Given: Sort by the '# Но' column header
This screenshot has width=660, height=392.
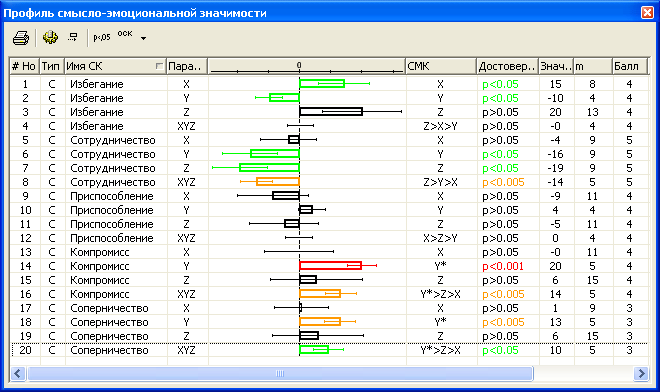Looking at the screenshot, I should coord(24,66).
